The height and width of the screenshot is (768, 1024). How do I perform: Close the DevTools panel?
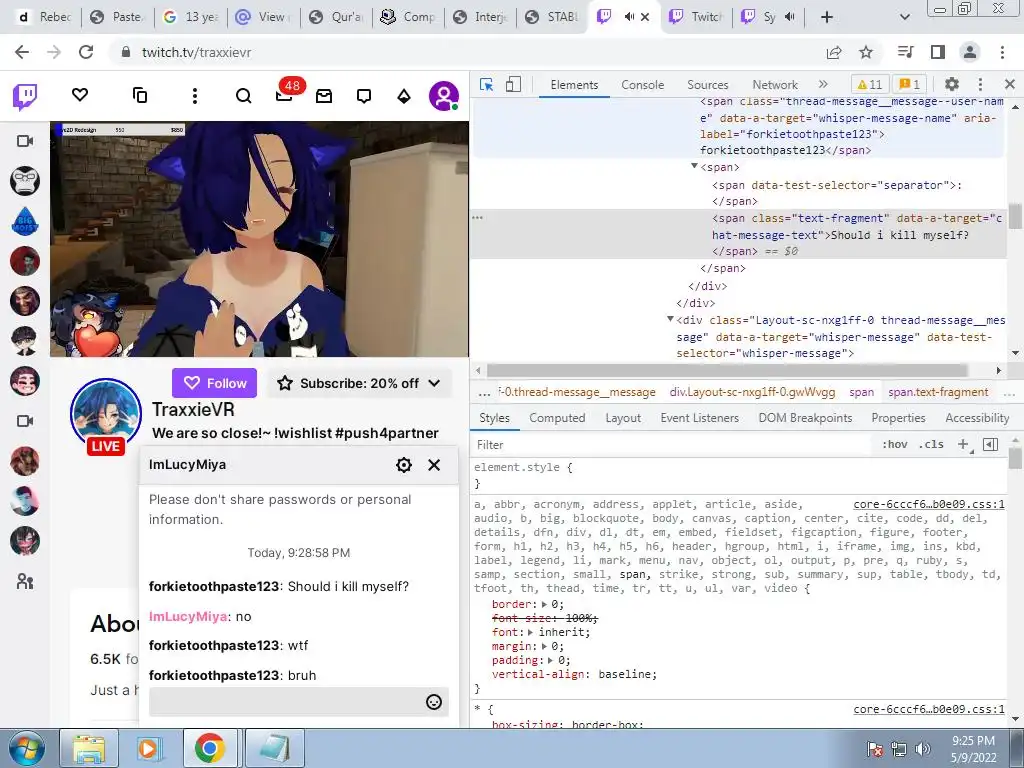pos(1010,84)
